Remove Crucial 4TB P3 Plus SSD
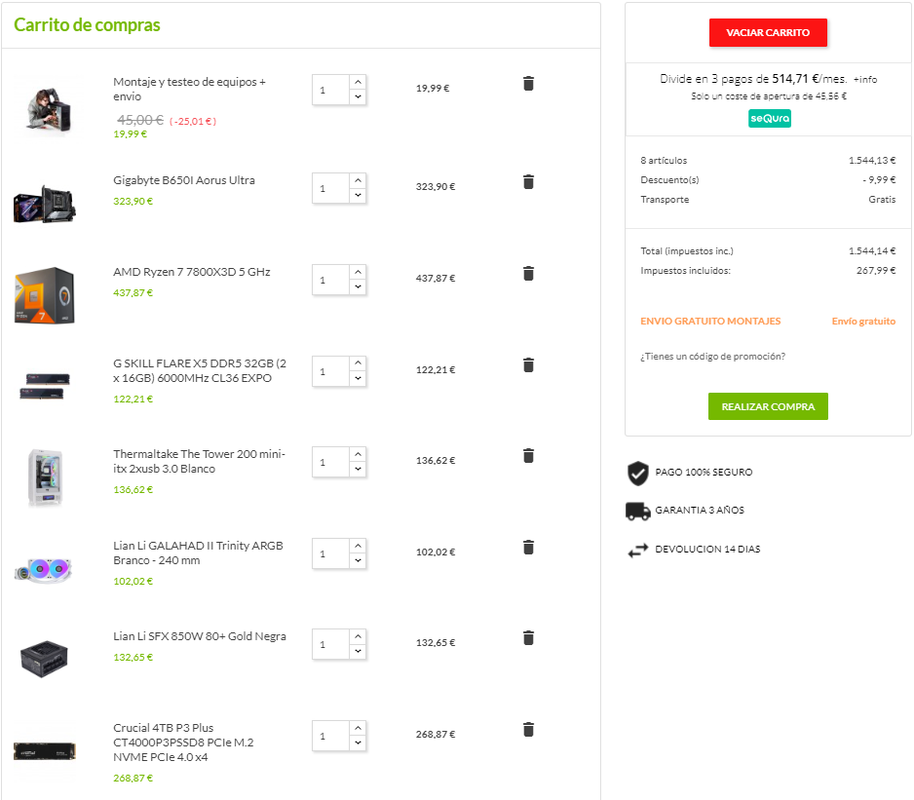Screen dimensions: 914x800 coord(528,729)
